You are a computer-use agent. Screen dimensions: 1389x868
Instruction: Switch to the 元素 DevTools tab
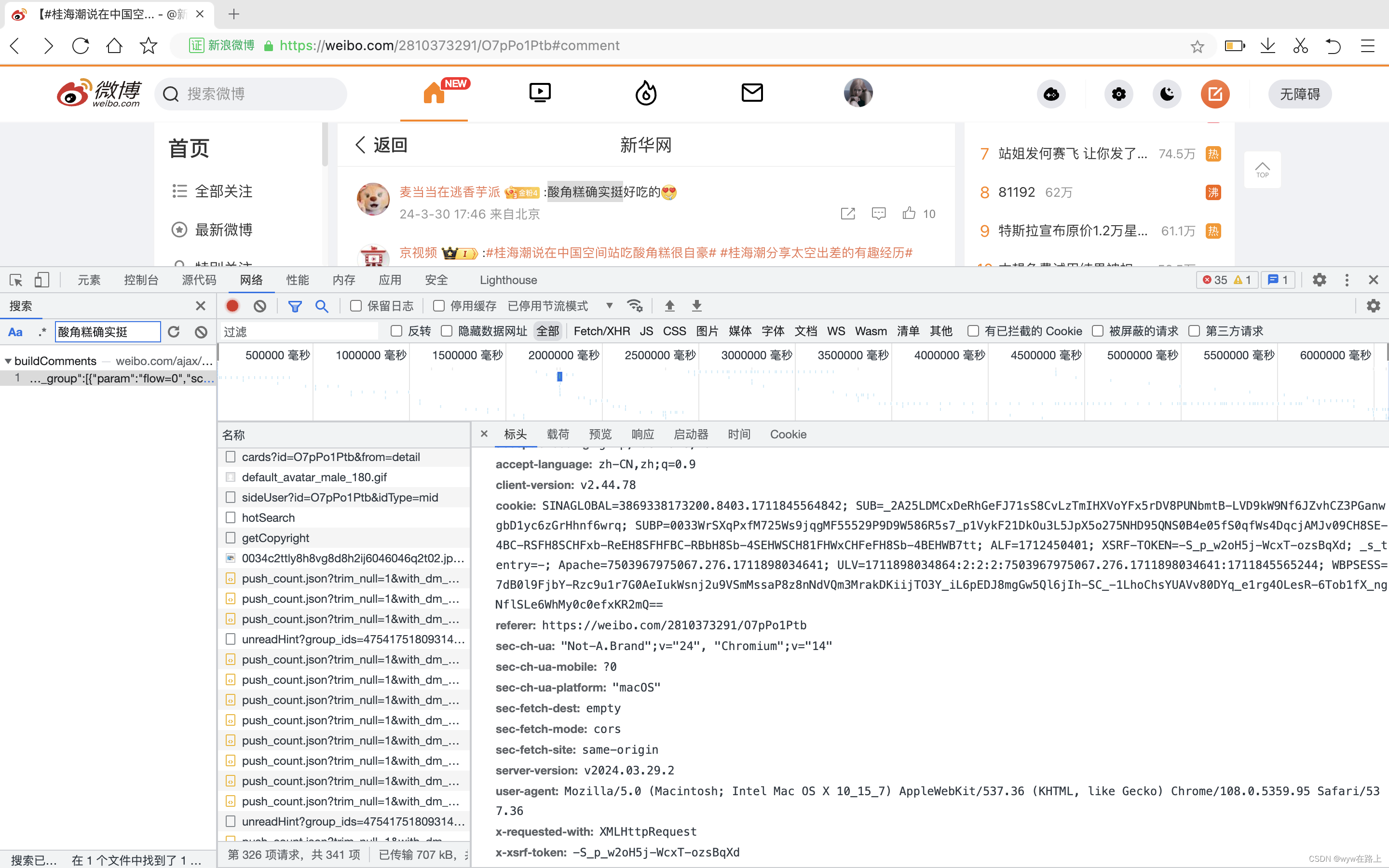[89, 280]
